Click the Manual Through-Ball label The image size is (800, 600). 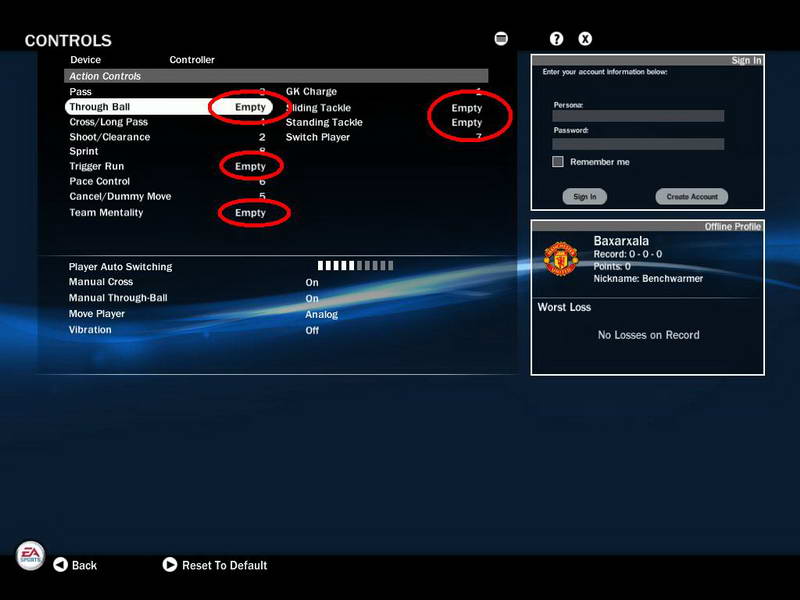118,297
